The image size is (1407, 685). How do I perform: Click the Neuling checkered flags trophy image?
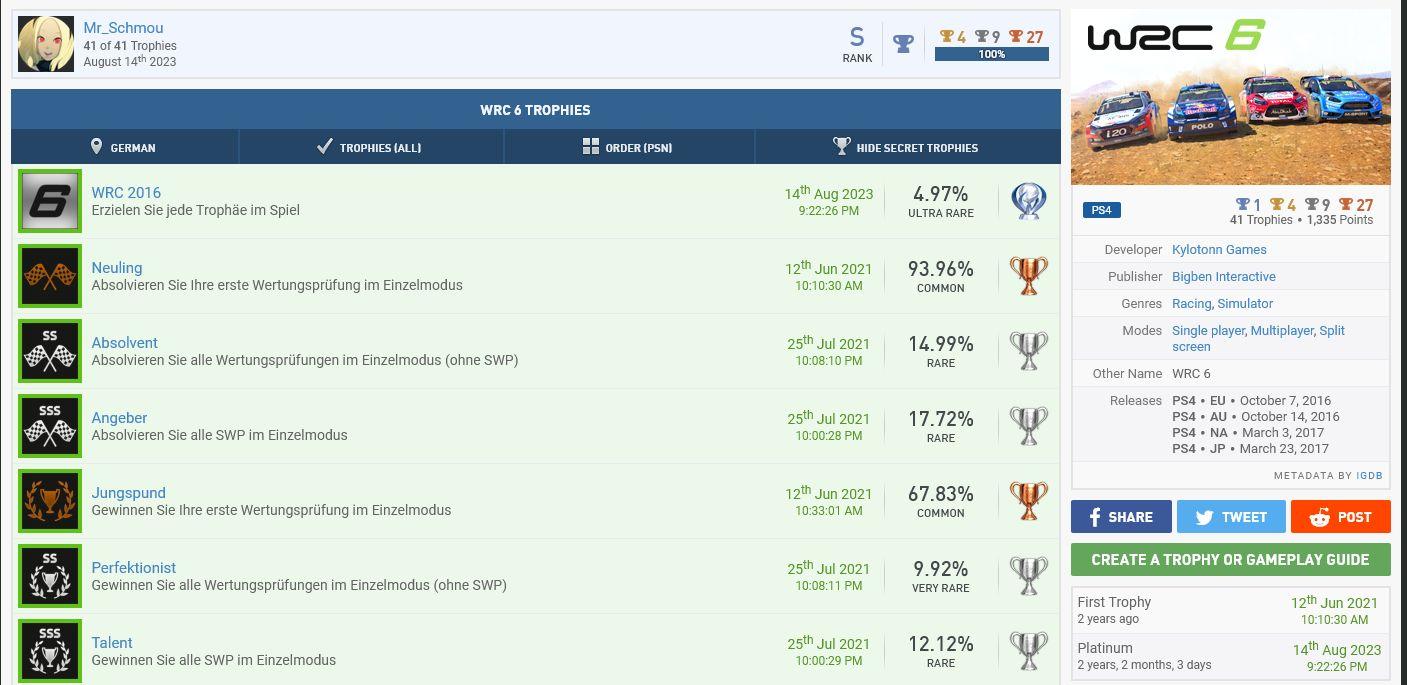49,276
